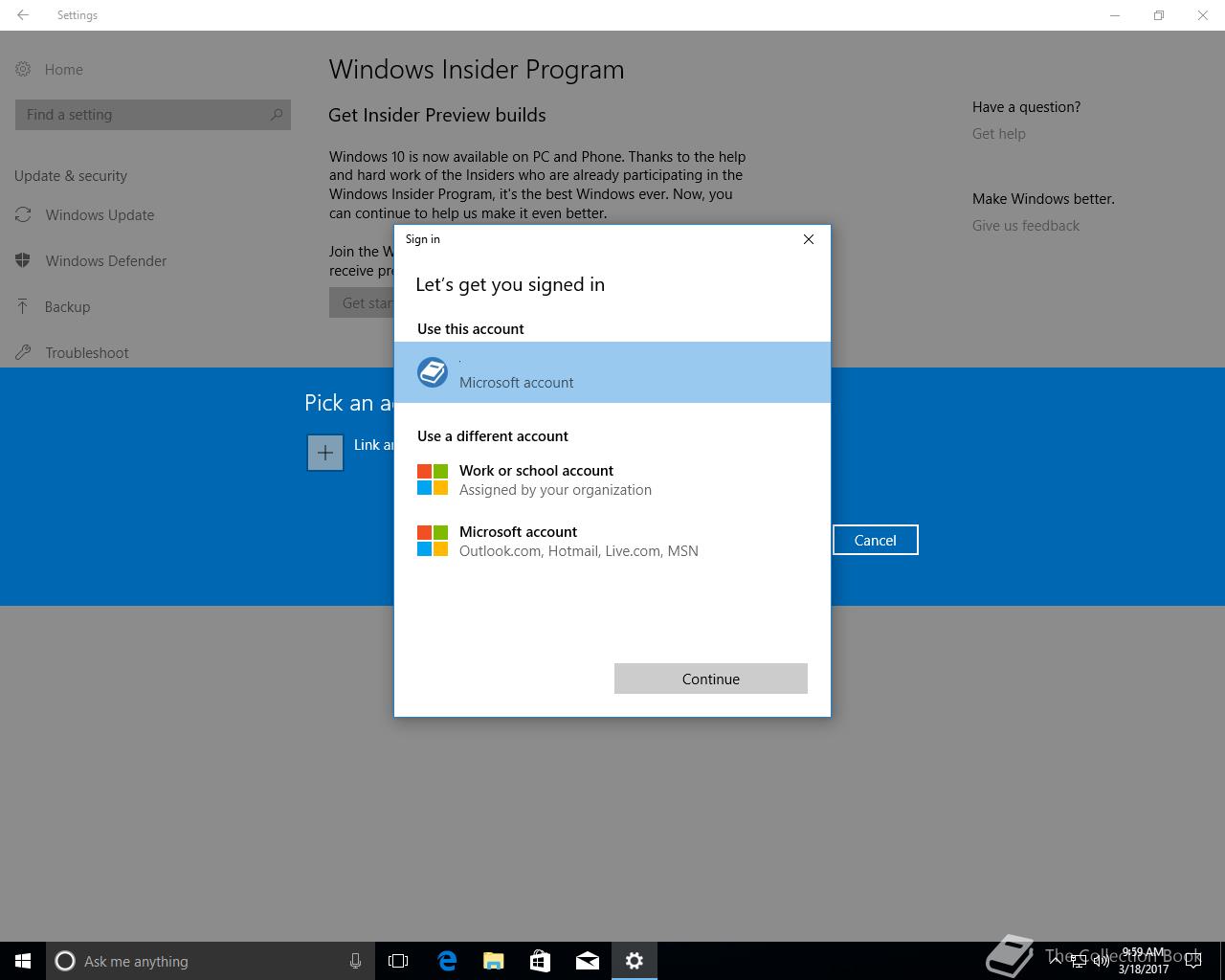This screenshot has width=1225, height=980.
Task: Show hidden system tray icons
Action: click(1056, 960)
